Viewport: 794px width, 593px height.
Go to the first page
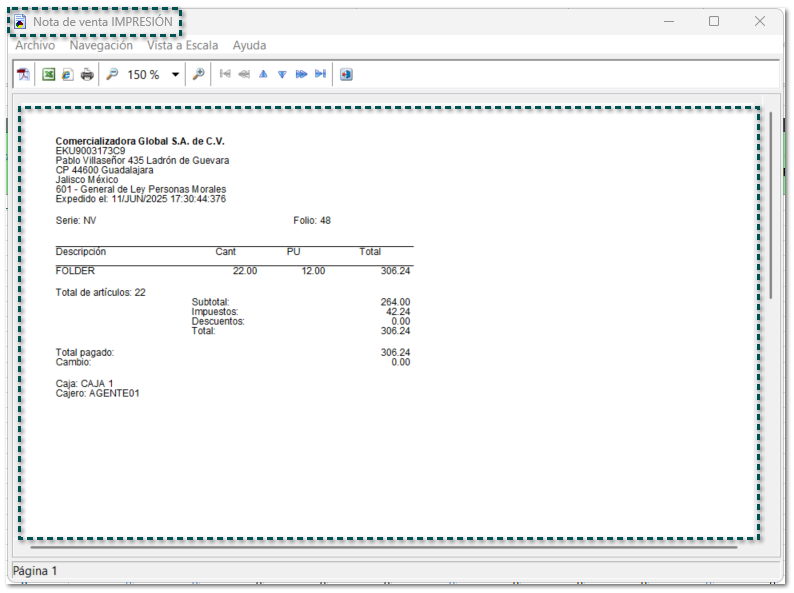225,75
